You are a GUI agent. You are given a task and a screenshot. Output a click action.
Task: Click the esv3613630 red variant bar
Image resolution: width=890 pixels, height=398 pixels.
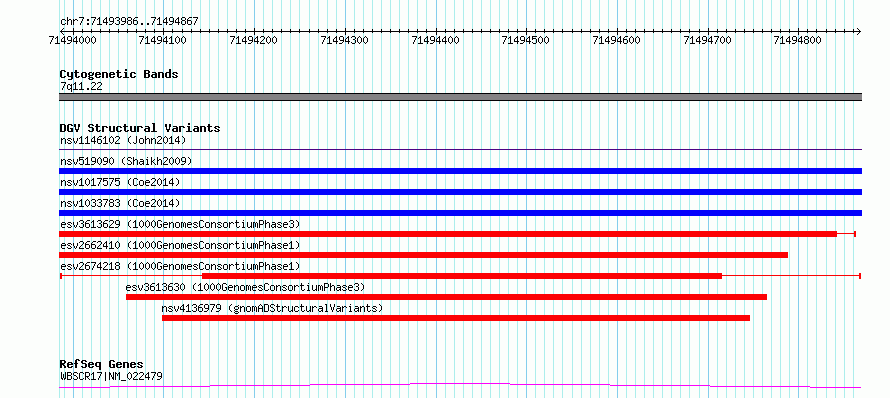[x=446, y=297]
